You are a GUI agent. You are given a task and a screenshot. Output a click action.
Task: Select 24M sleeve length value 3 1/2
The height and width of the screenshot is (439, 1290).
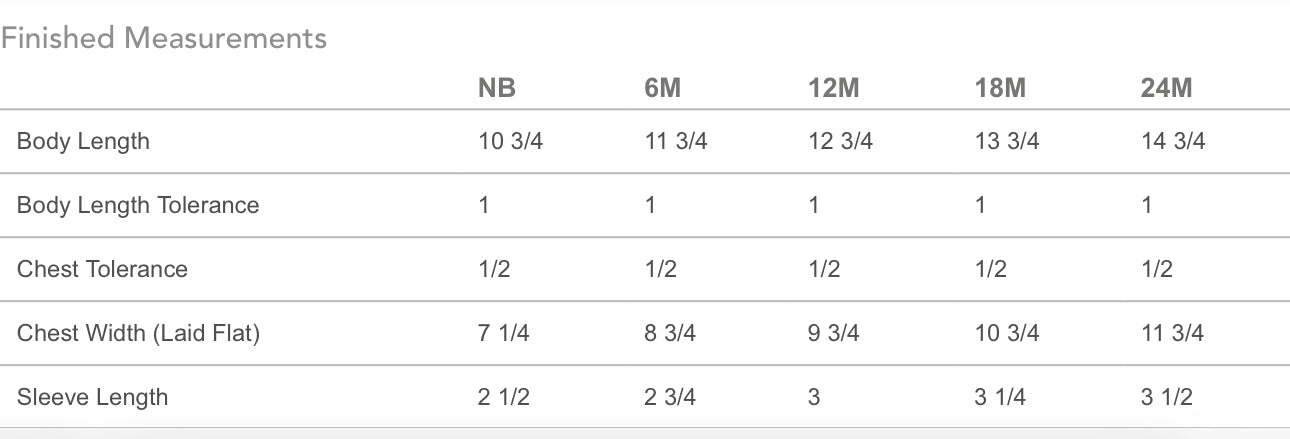[x=1167, y=397]
